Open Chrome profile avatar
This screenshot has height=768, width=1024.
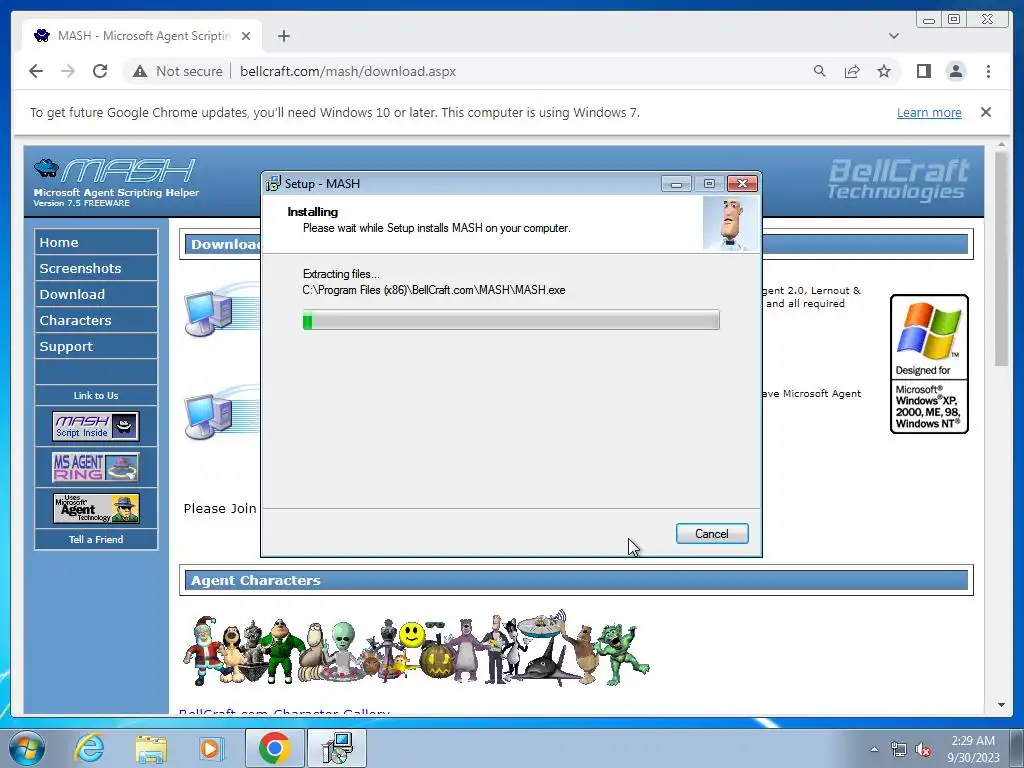[x=955, y=71]
